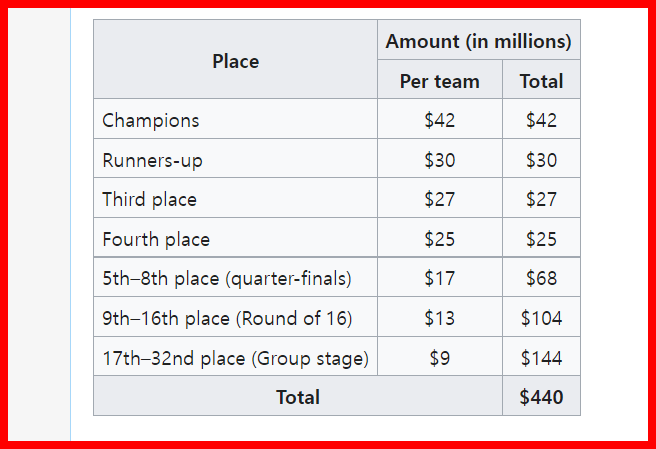Select the Fourth place cell
Viewport: 656px width, 449px height.
point(156,239)
